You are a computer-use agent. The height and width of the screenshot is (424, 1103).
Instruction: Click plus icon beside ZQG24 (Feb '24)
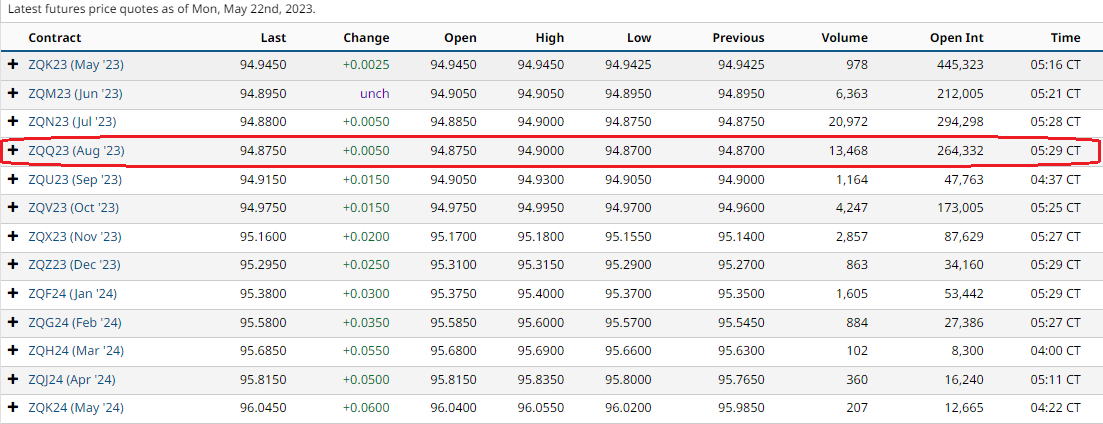[x=13, y=323]
